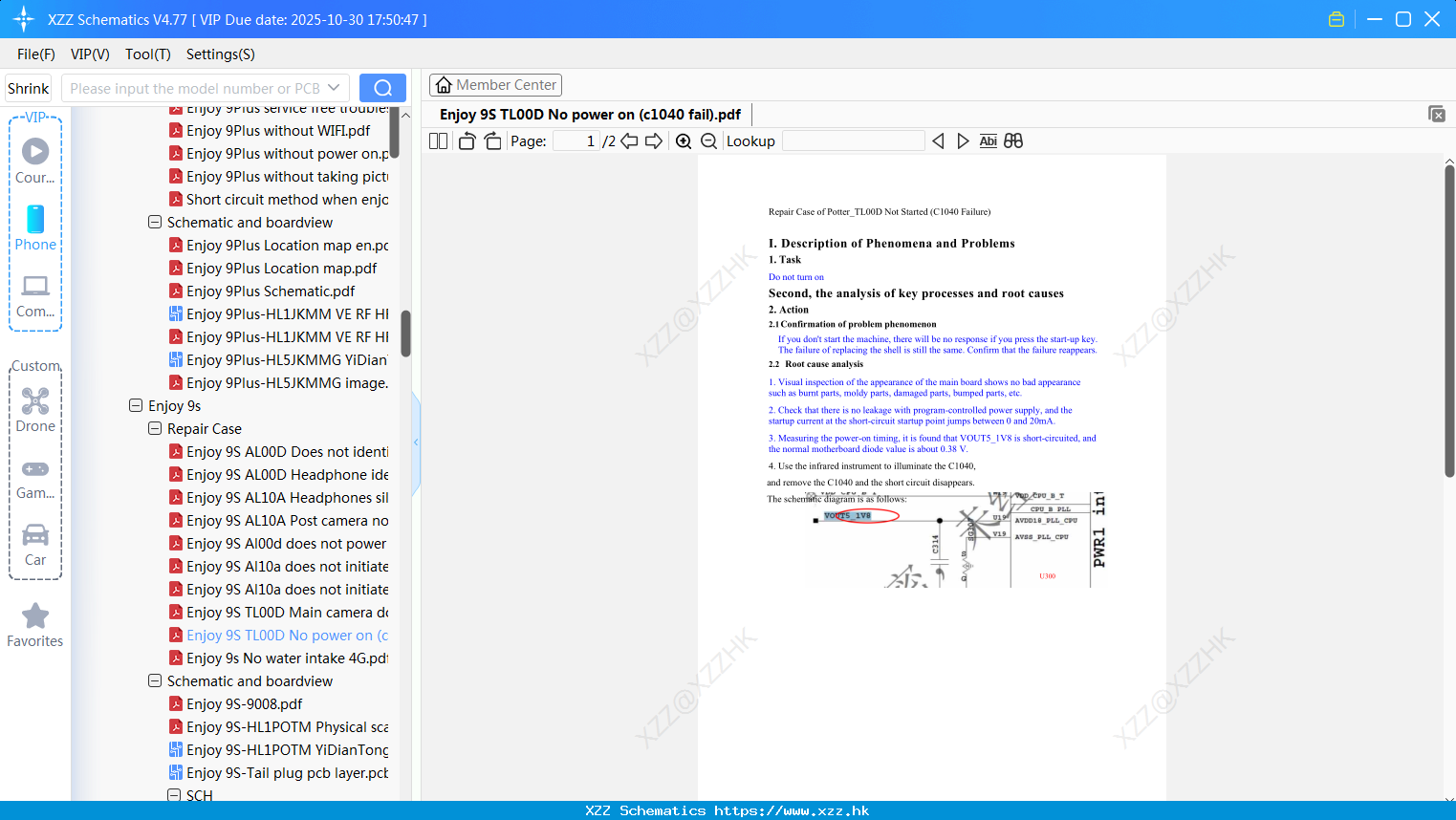Open the Settings(S) menu
Image resolution: width=1456 pixels, height=820 pixels.
pos(220,54)
